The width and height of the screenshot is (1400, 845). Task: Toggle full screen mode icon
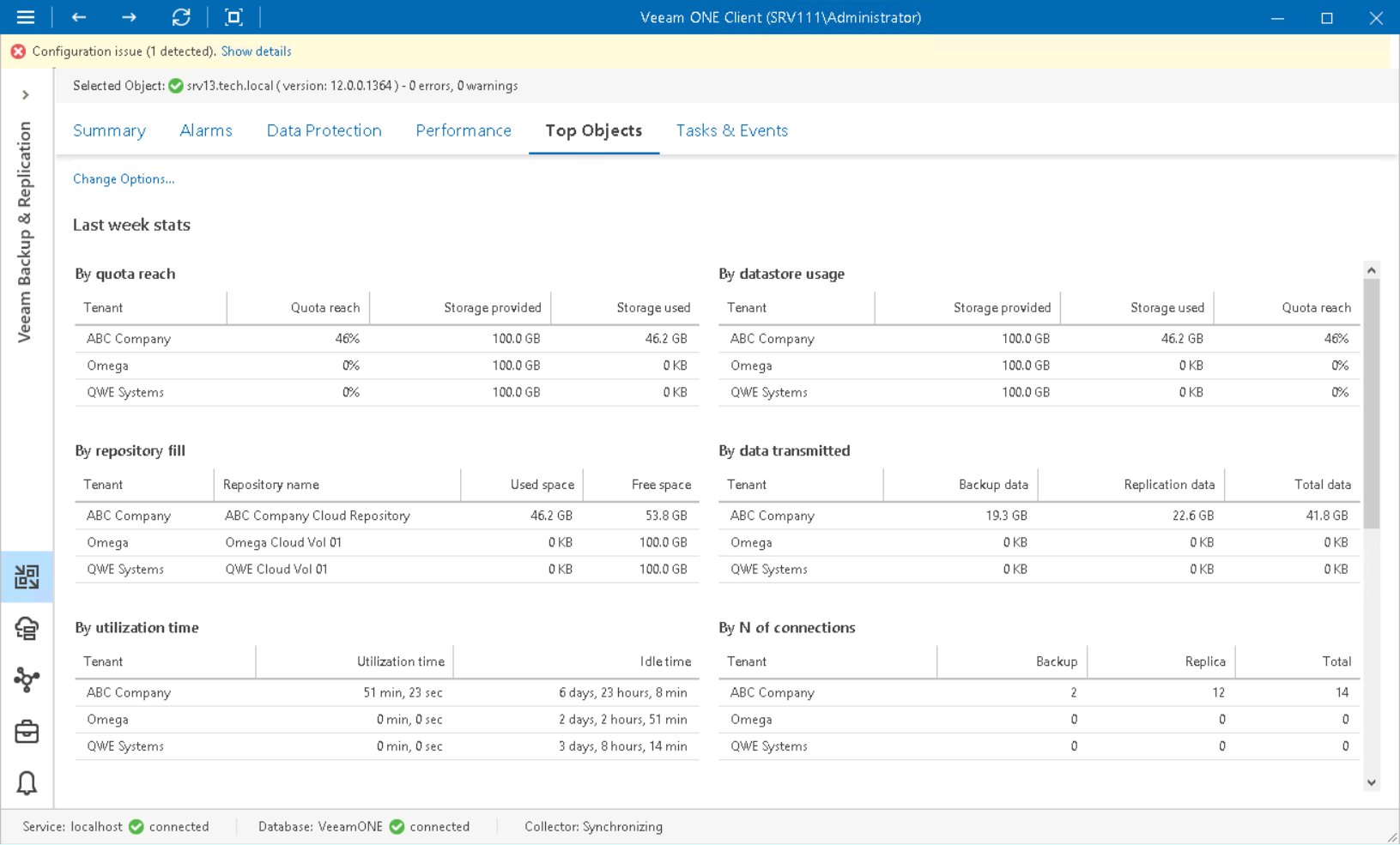pyautogui.click(x=233, y=17)
